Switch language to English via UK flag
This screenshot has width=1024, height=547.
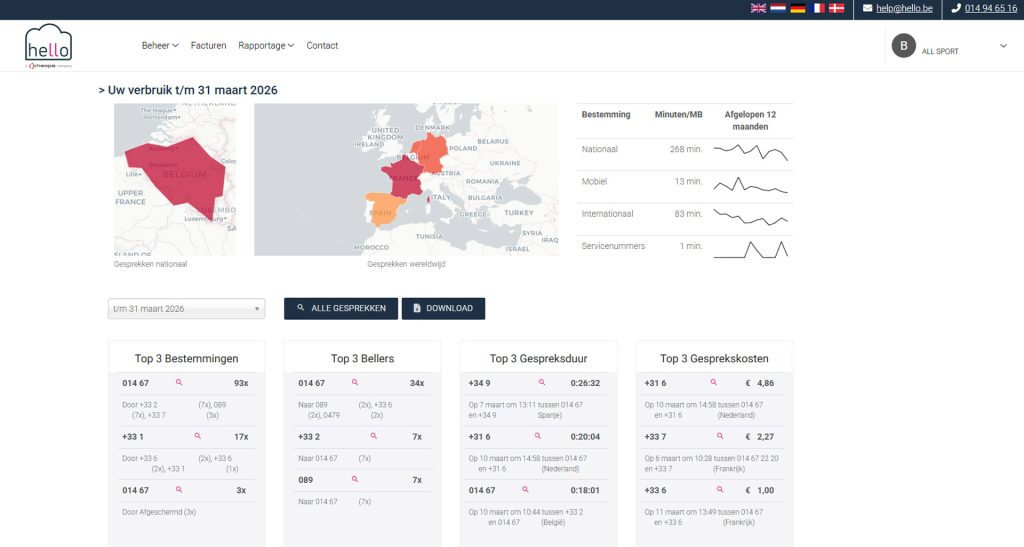pos(758,8)
